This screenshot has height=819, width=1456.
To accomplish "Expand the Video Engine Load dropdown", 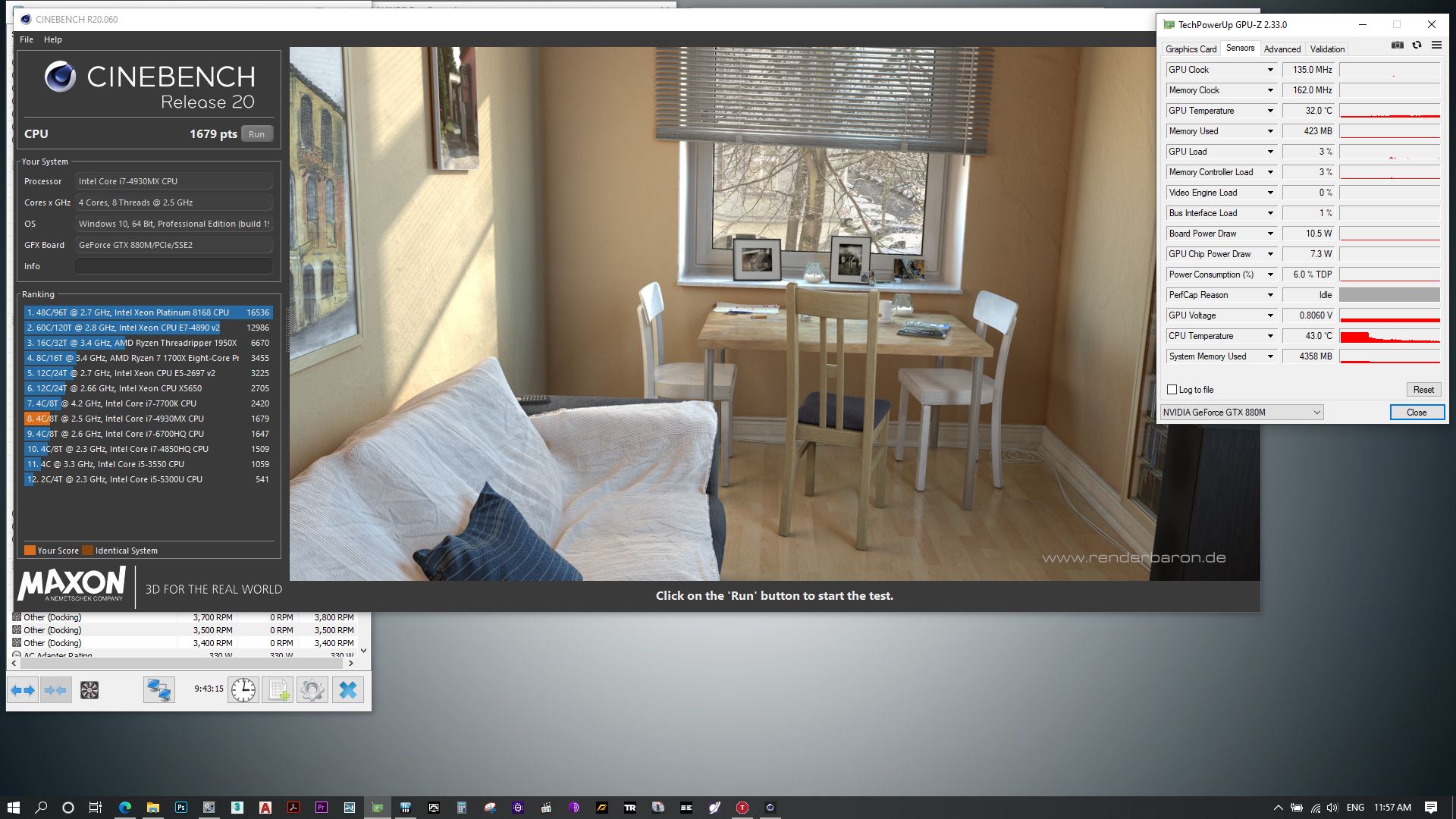I will pos(1270,193).
